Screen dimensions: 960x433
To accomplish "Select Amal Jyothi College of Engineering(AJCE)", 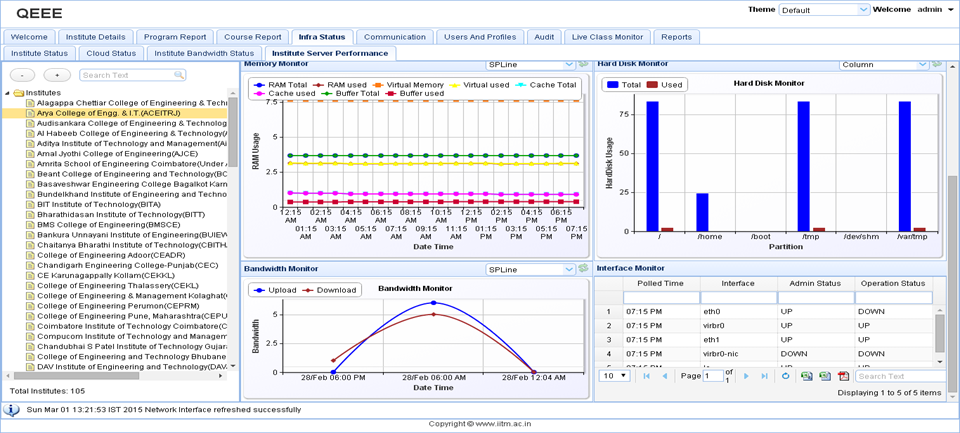I will [116, 154].
